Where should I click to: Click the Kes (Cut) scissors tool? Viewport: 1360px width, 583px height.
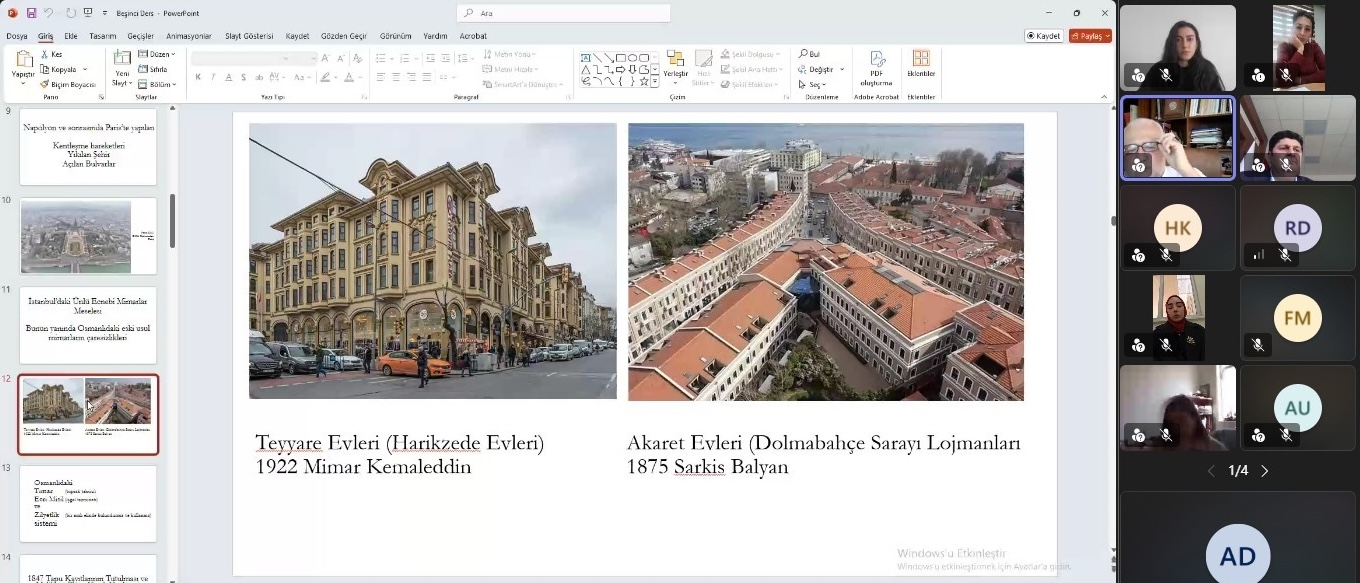pyautogui.click(x=51, y=54)
